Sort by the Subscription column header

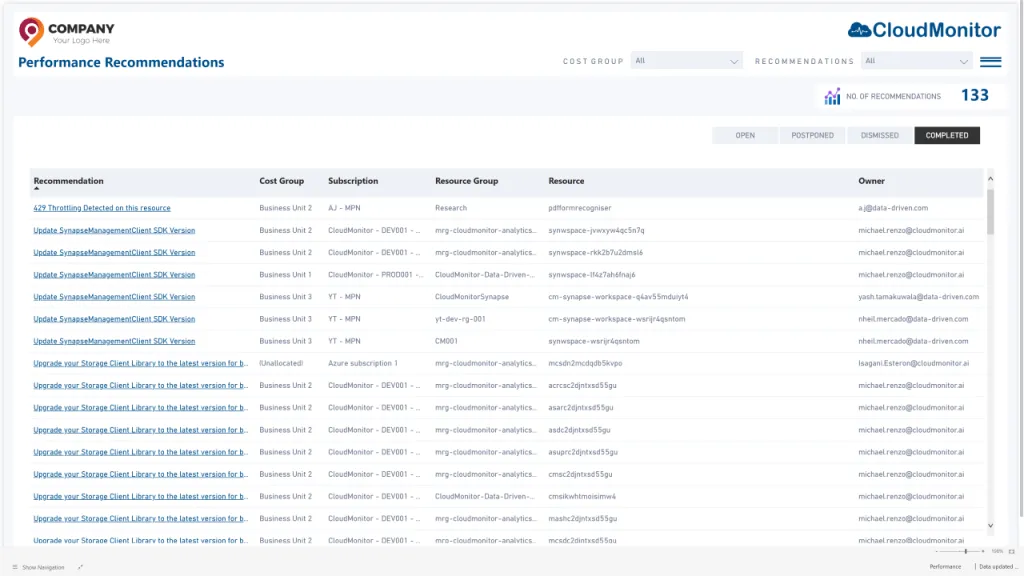pyautogui.click(x=353, y=181)
